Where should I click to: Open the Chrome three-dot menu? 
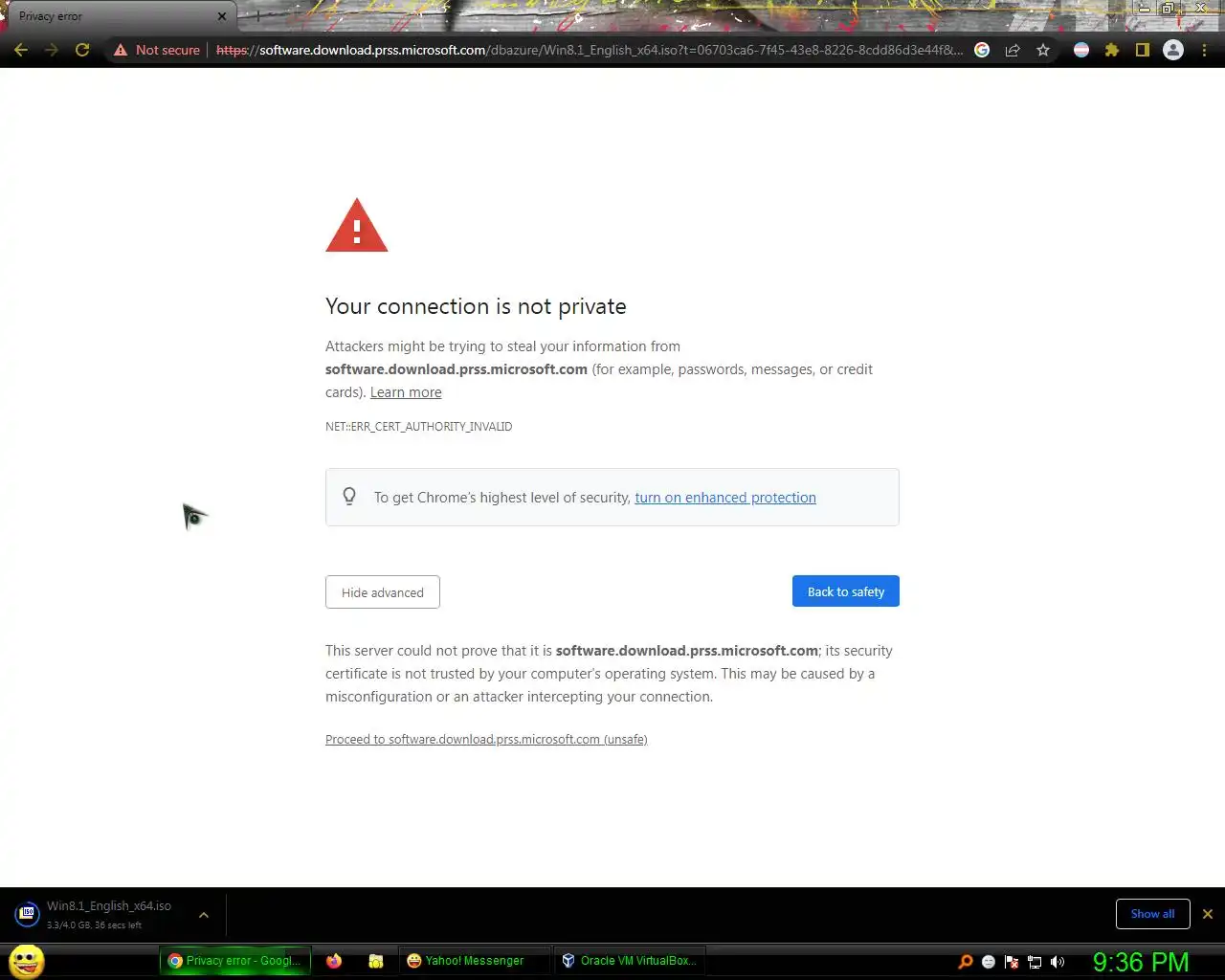[x=1204, y=50]
